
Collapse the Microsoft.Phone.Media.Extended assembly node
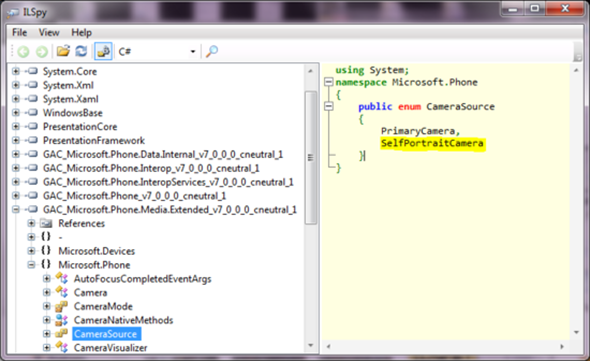[16, 209]
